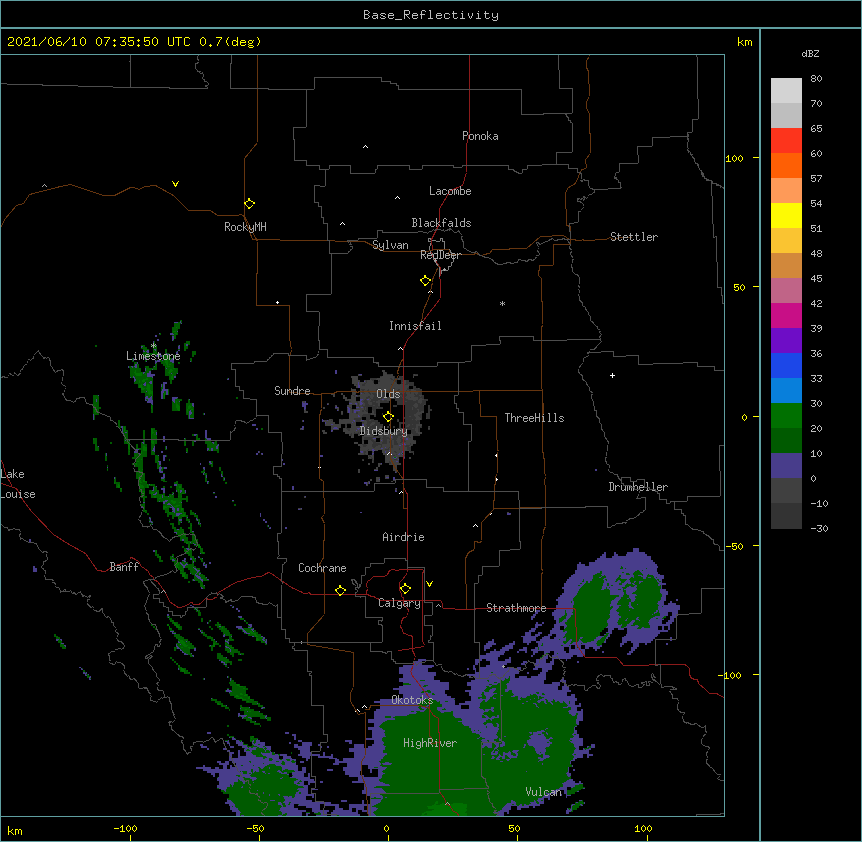Select the bright green swatch between 30 and 20
The image size is (862, 842).
coord(786,416)
